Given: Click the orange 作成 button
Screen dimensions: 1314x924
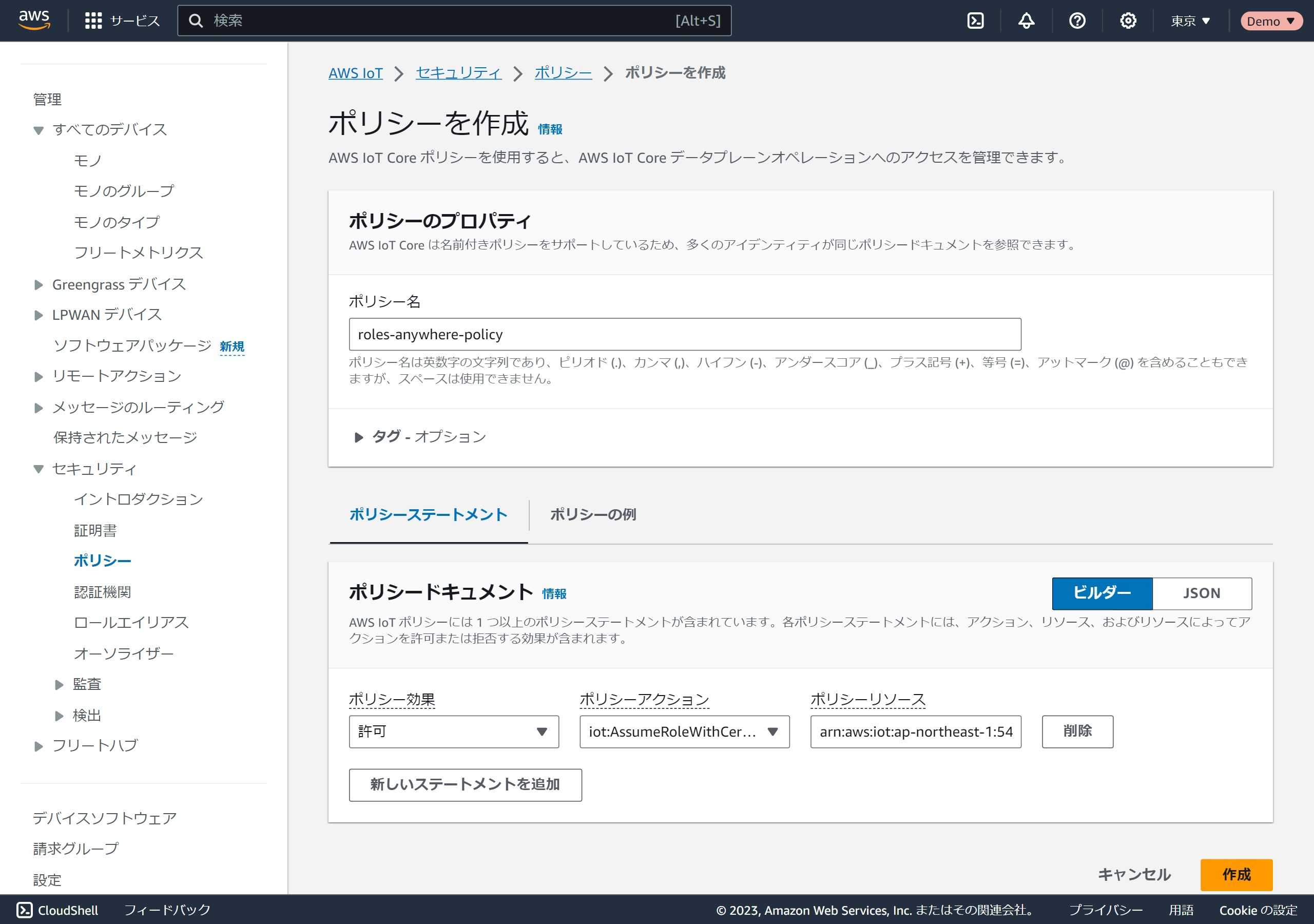Looking at the screenshot, I should pos(1235,874).
